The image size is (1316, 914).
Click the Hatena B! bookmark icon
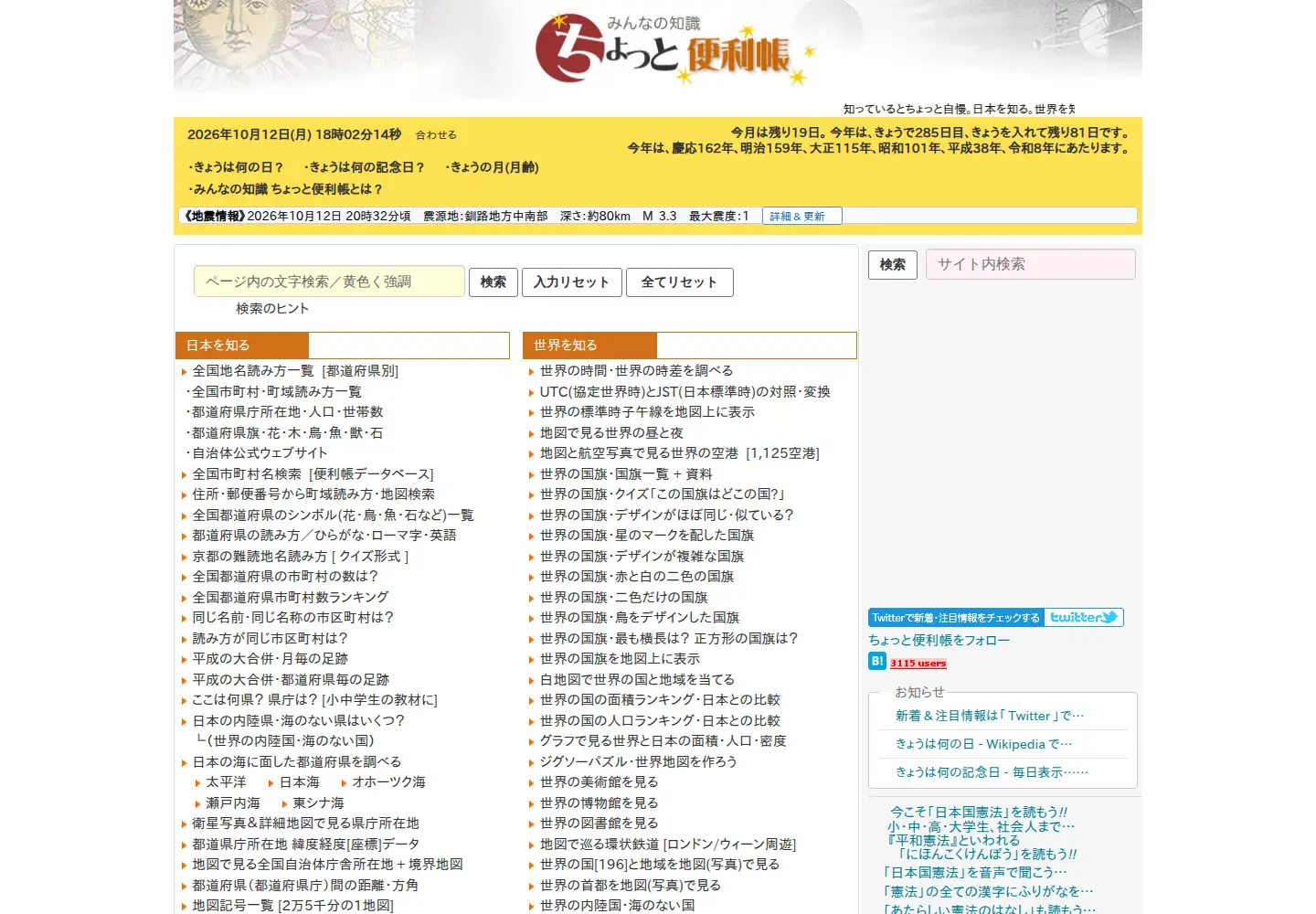(877, 662)
